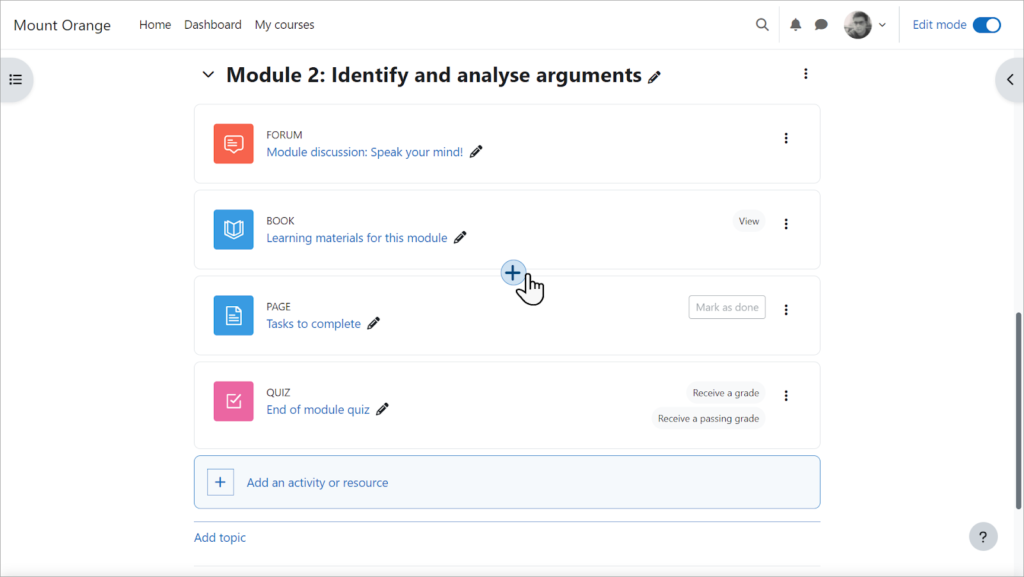Viewport: 1024px width, 577px height.
Task: Click the help question mark button
Action: point(983,536)
